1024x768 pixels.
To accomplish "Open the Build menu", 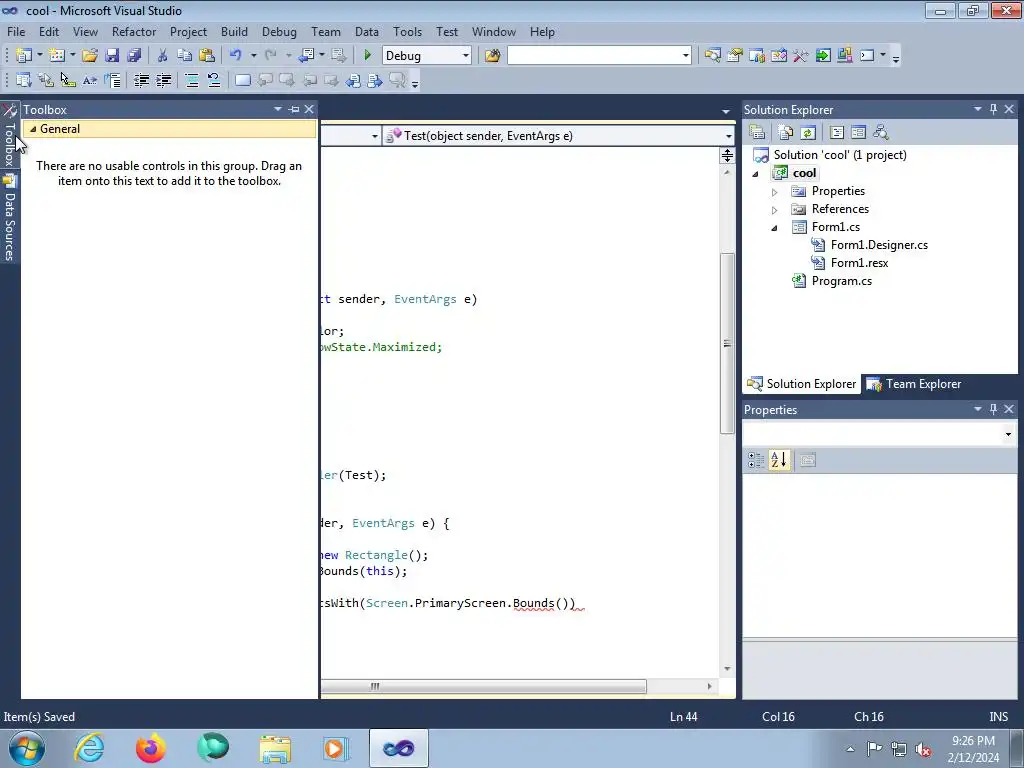I will point(234,31).
